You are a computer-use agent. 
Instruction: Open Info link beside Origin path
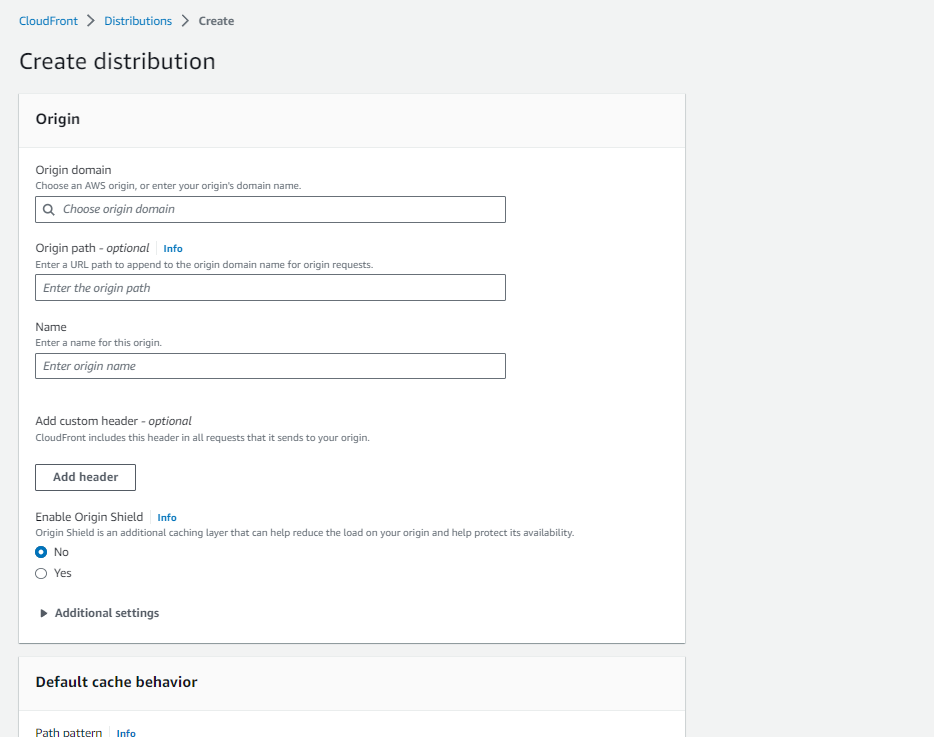click(173, 249)
